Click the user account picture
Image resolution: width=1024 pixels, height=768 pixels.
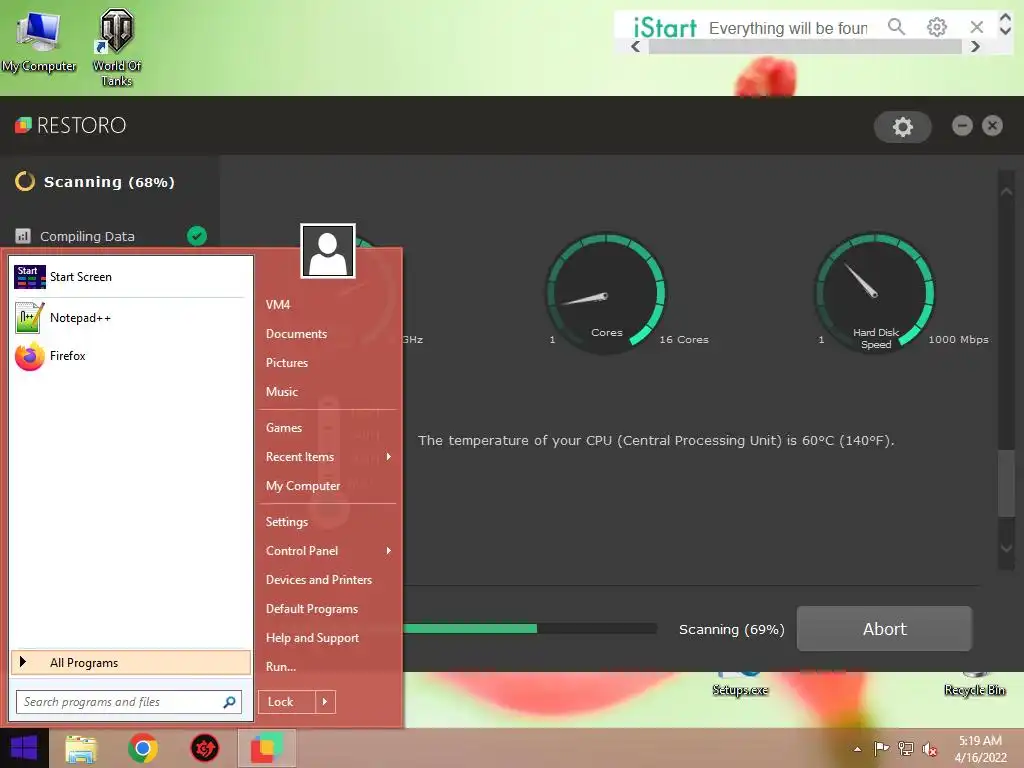click(328, 251)
